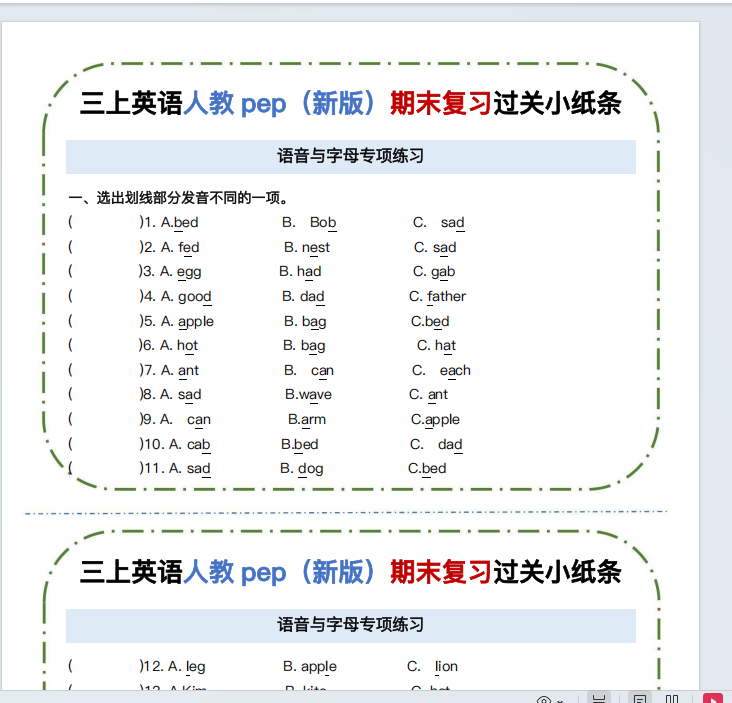Select 'sad' in question 11 option A
This screenshot has width=732, height=703.
[198, 469]
